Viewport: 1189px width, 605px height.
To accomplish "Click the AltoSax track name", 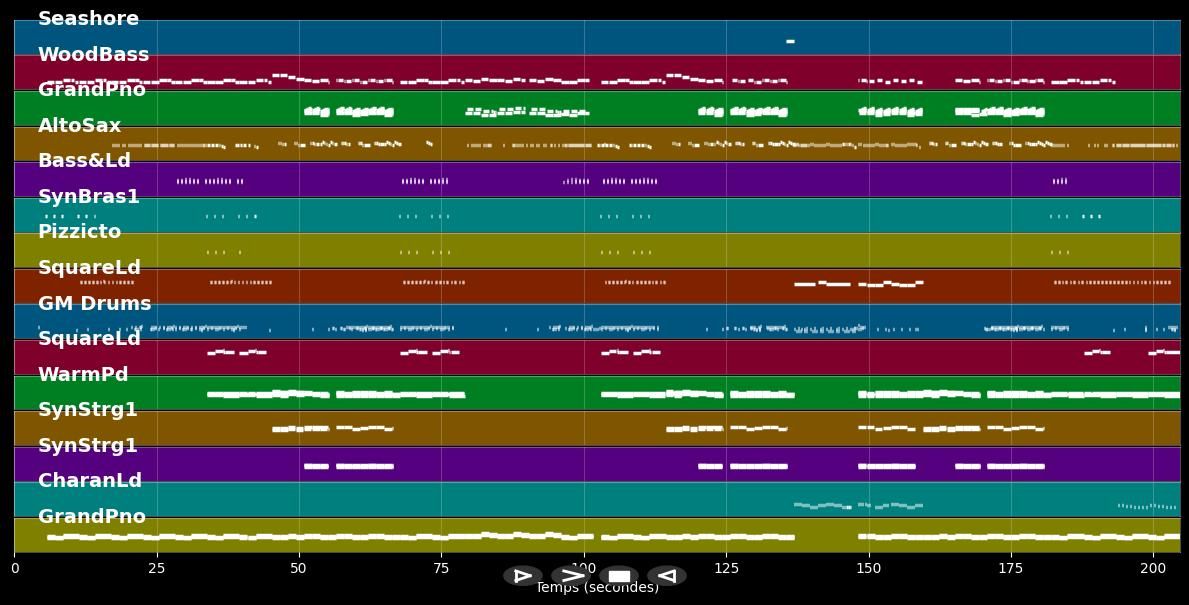I will click(79, 126).
